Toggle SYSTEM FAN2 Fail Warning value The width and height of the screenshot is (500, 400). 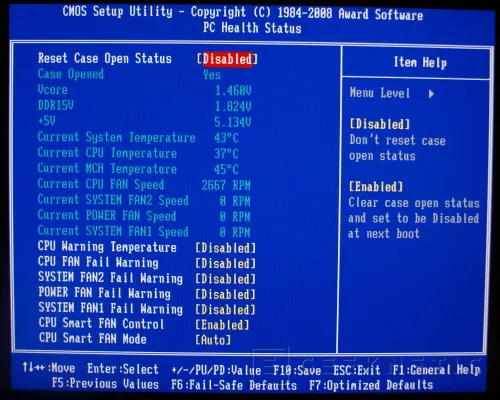click(225, 279)
